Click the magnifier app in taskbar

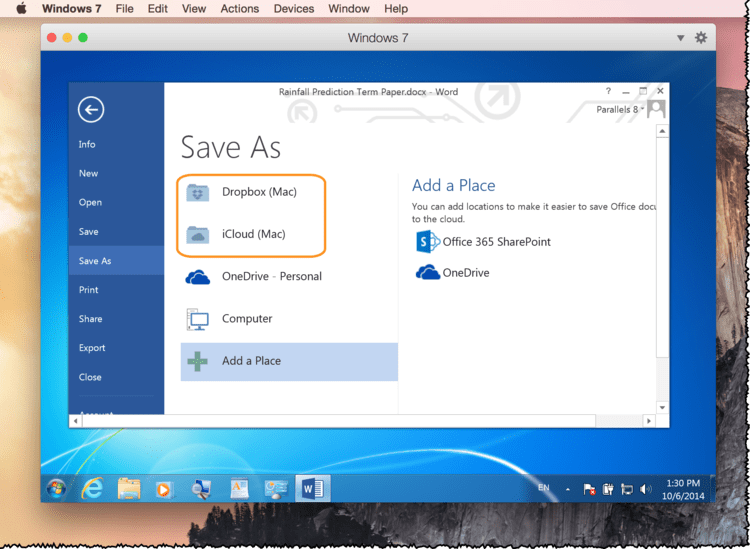(x=201, y=489)
